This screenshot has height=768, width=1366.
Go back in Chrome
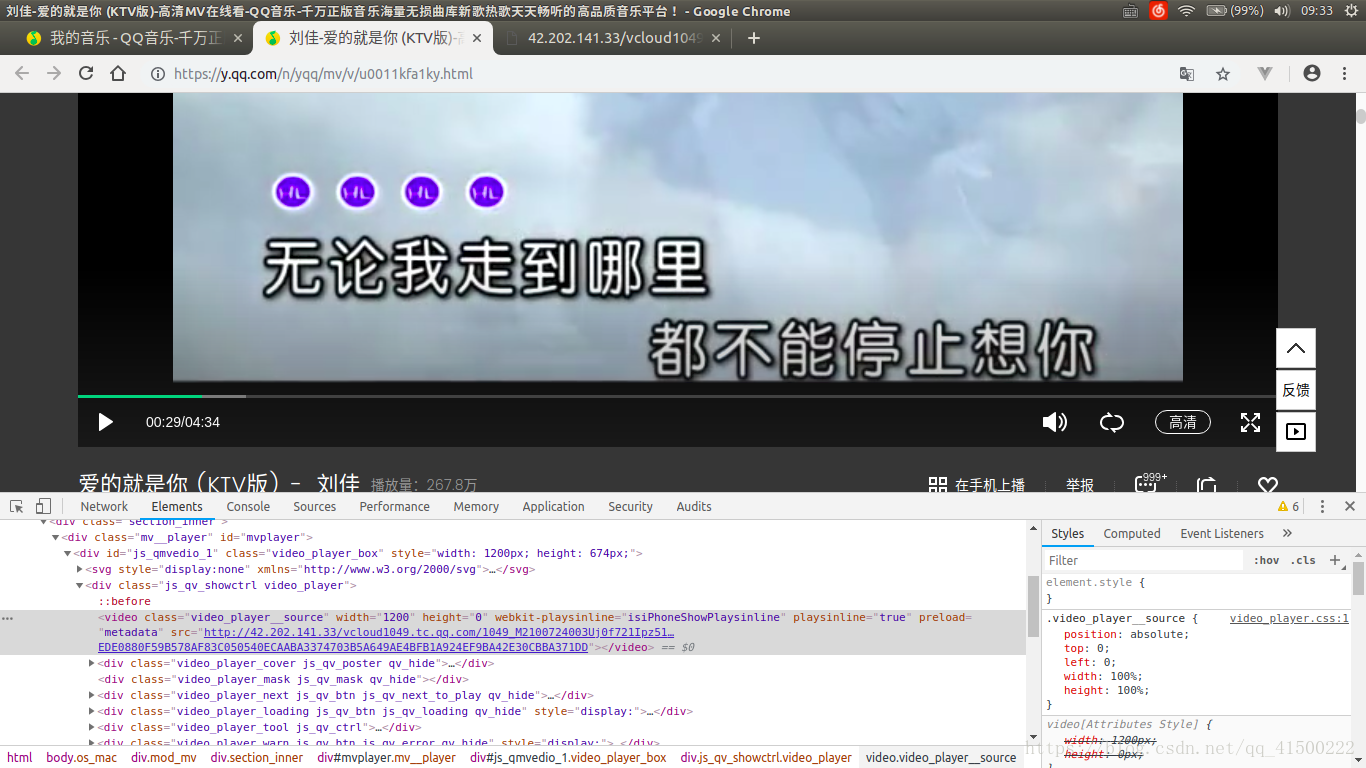coord(22,73)
